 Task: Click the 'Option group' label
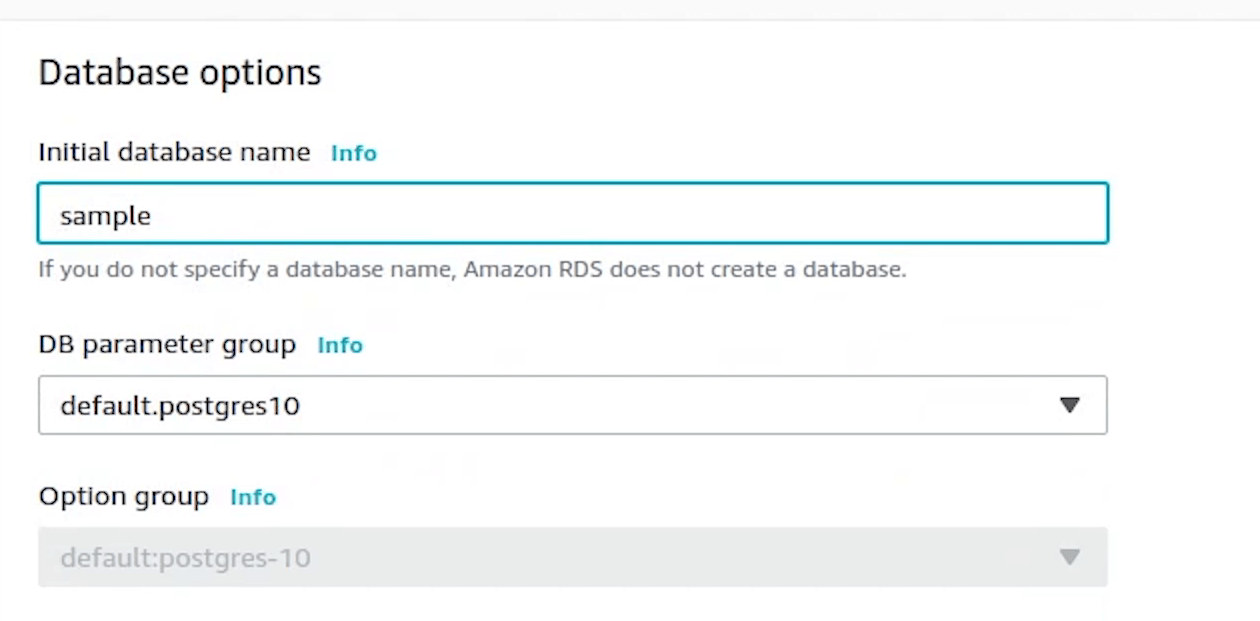click(x=123, y=497)
